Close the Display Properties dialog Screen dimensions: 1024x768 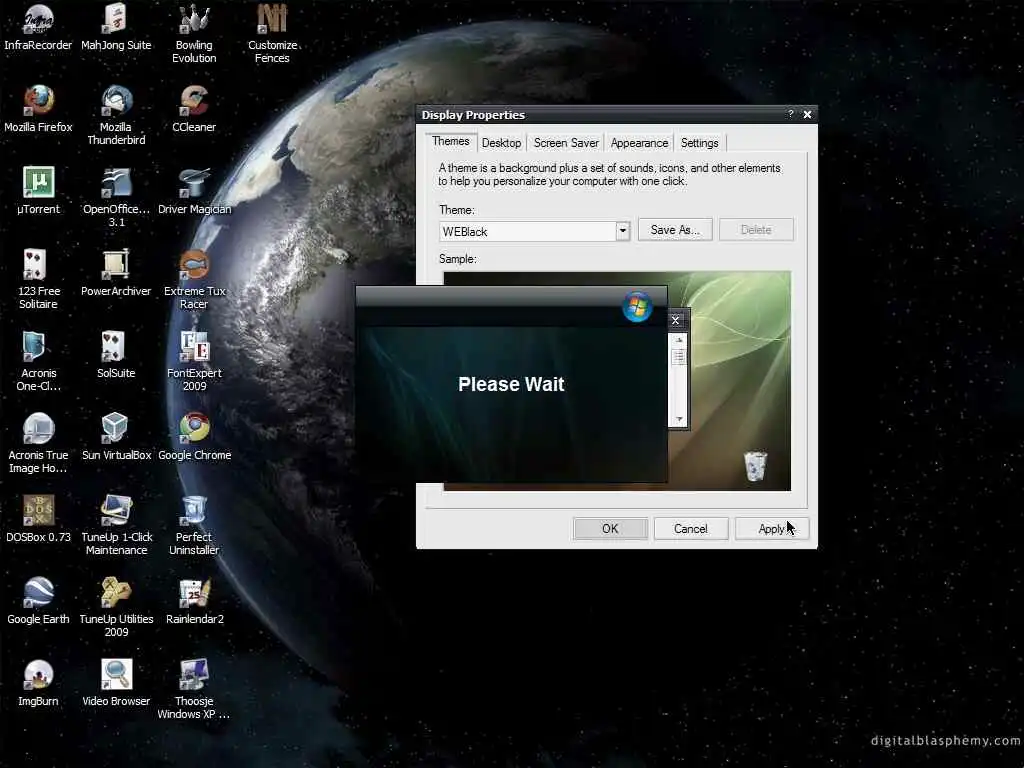[x=807, y=114]
